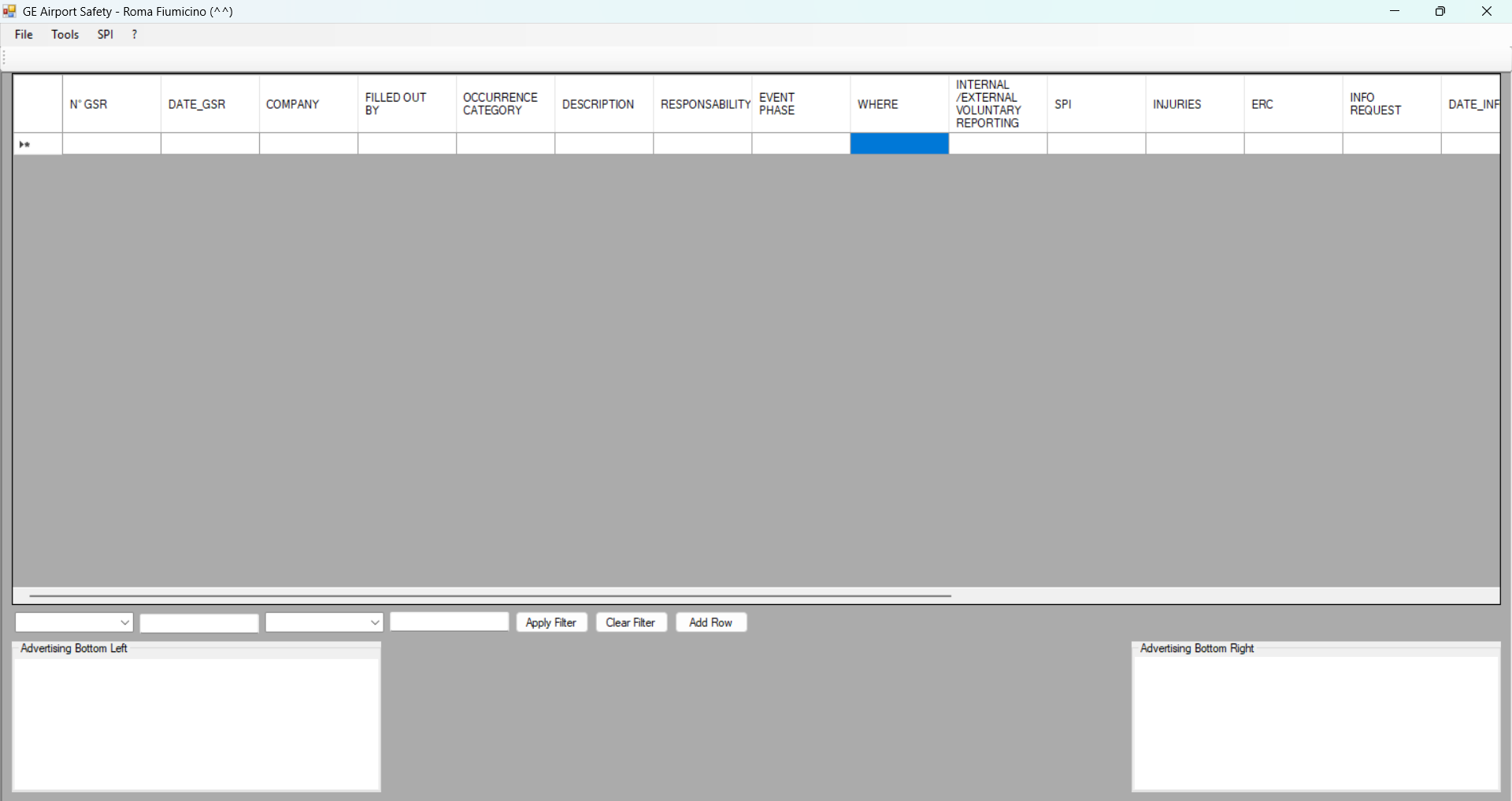Click the app icon in the title bar
Viewport: 1512px width, 801px height.
tap(9, 11)
